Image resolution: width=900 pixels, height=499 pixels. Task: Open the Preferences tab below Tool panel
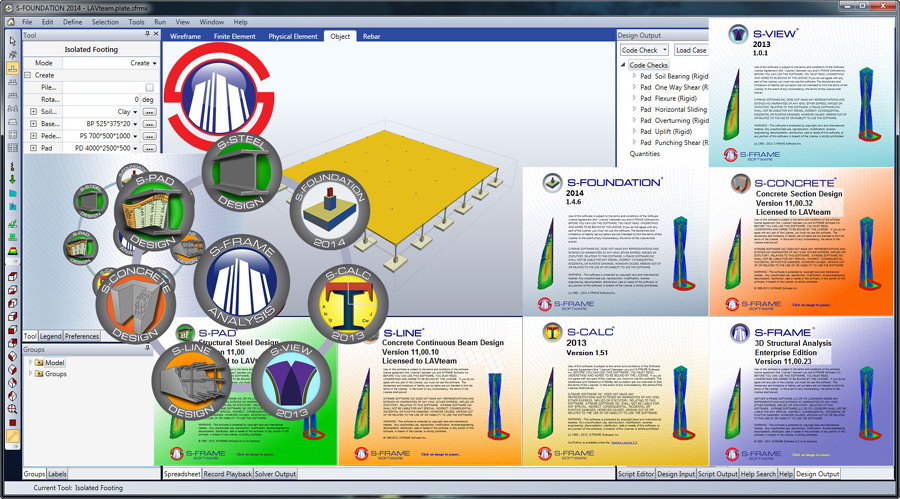click(x=82, y=336)
